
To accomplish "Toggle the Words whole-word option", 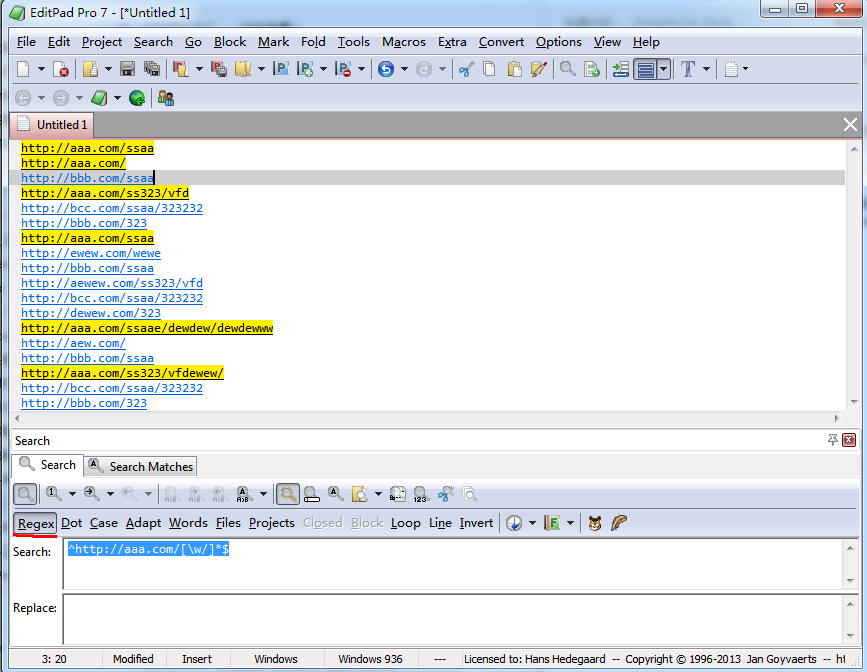I will click(188, 523).
